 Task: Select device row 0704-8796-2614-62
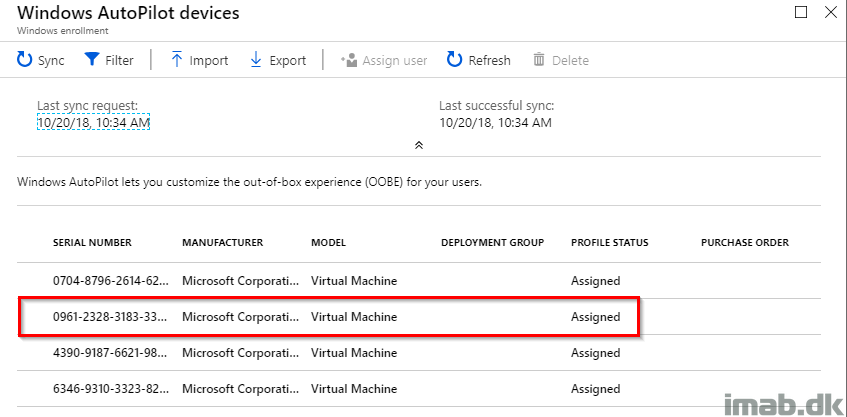(419, 281)
